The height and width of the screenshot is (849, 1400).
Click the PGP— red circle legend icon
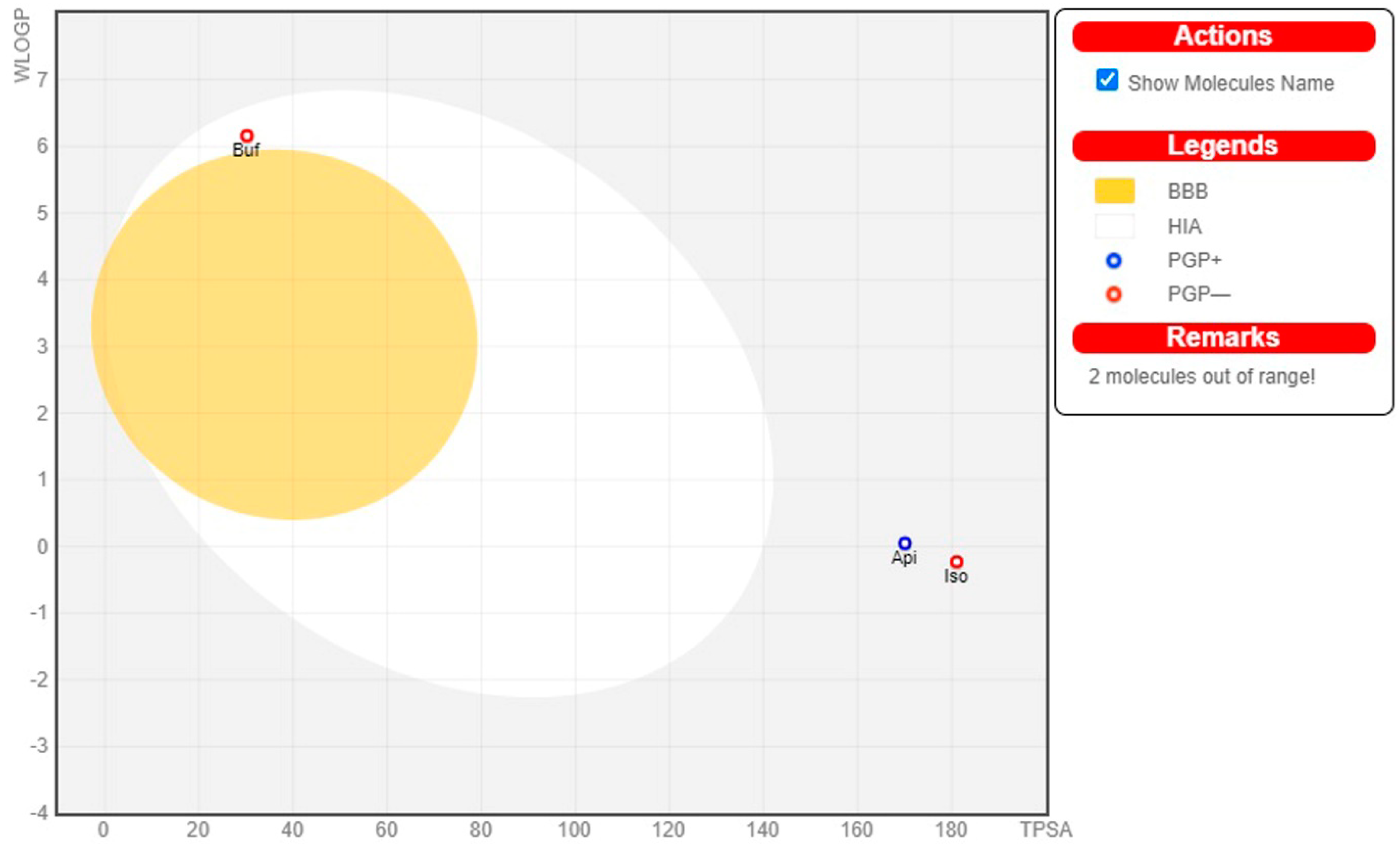(x=1114, y=294)
